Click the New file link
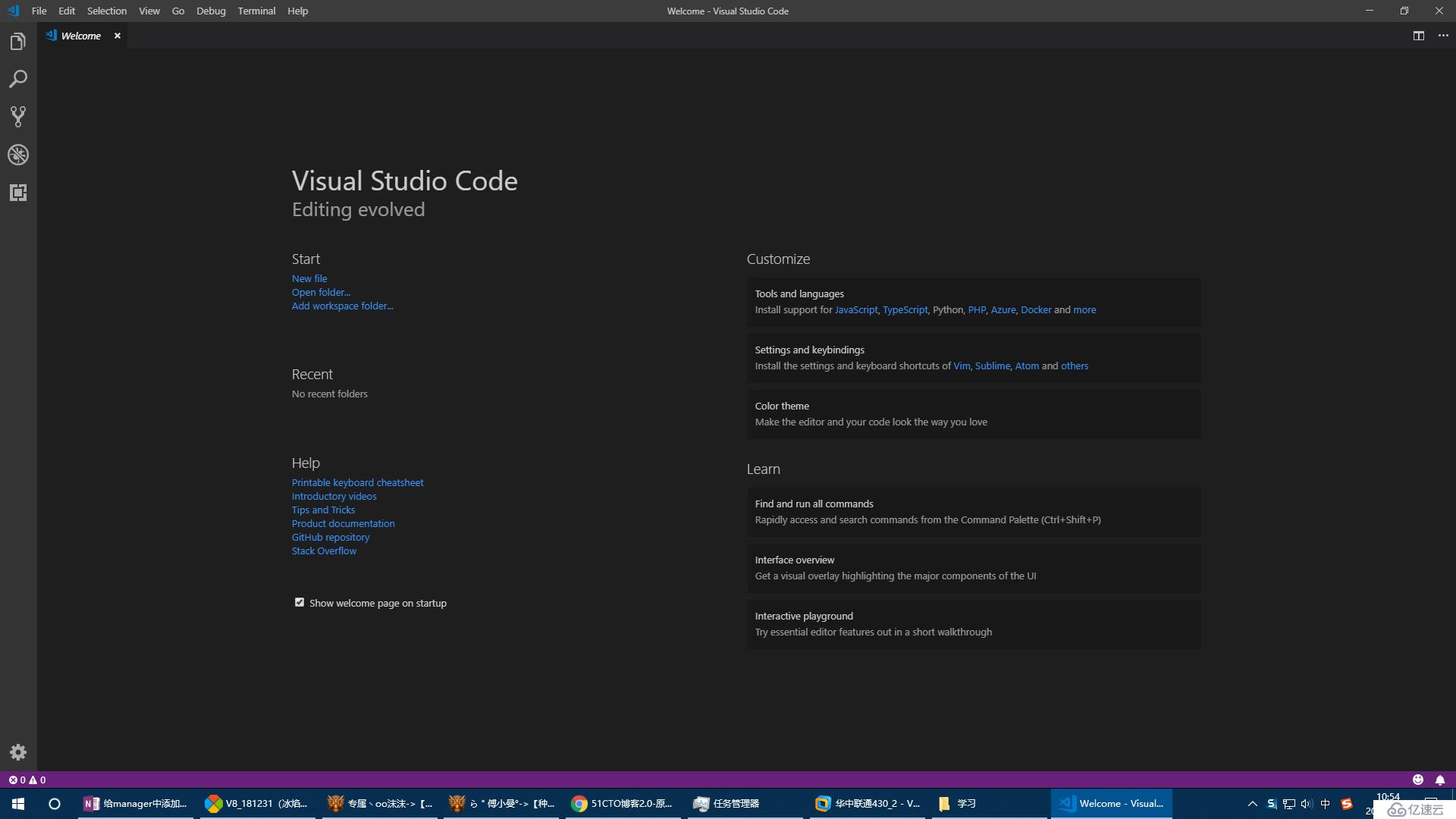This screenshot has width=1456, height=819. pos(309,278)
